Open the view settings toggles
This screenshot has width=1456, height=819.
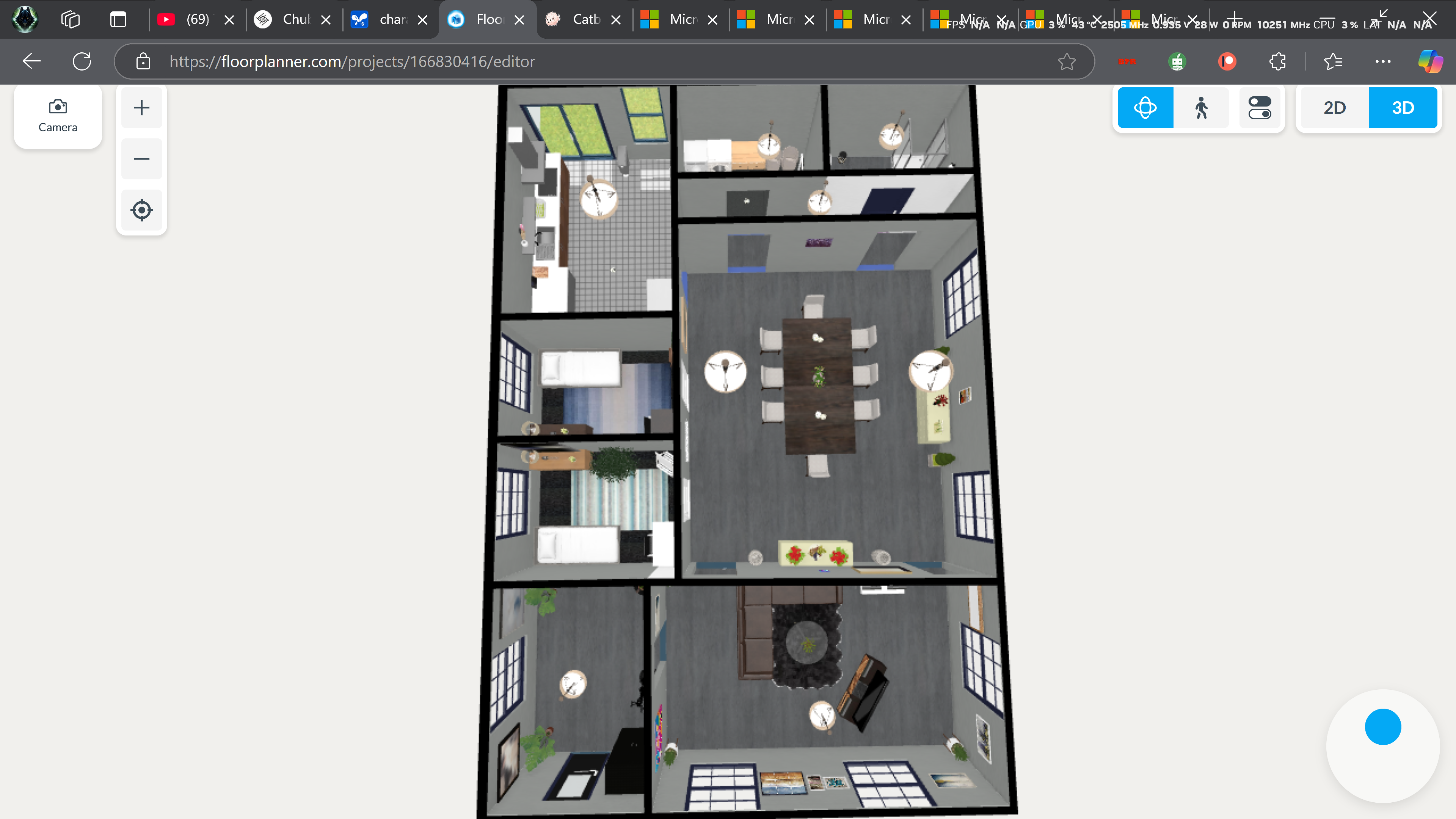point(1259,107)
